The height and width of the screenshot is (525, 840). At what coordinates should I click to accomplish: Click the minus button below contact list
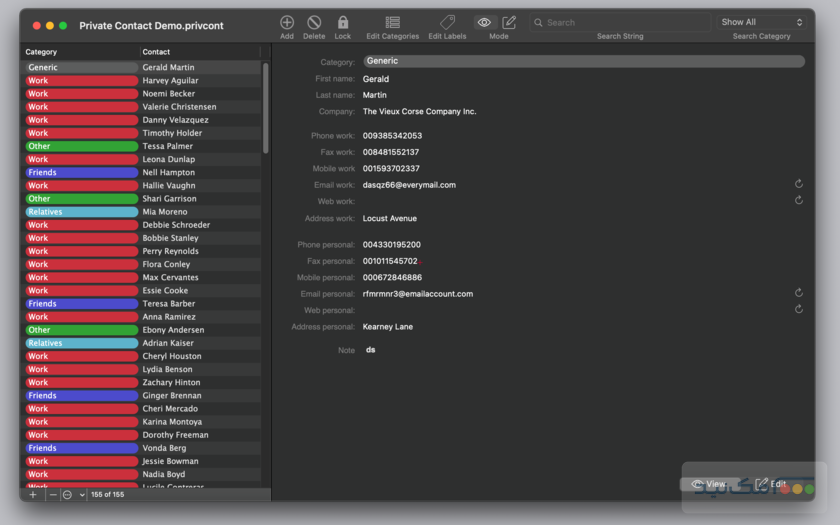[52, 495]
